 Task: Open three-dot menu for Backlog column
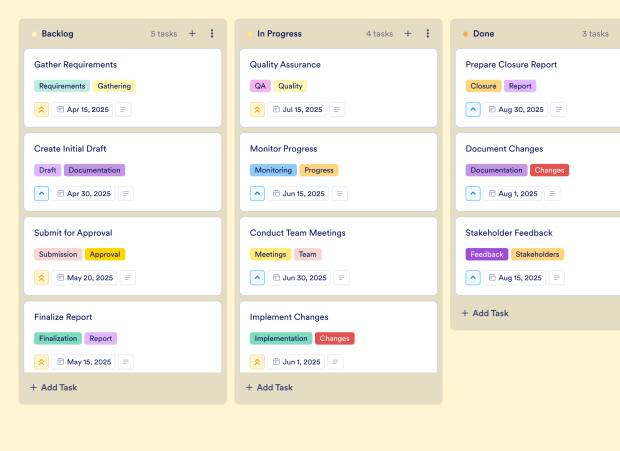coord(212,33)
